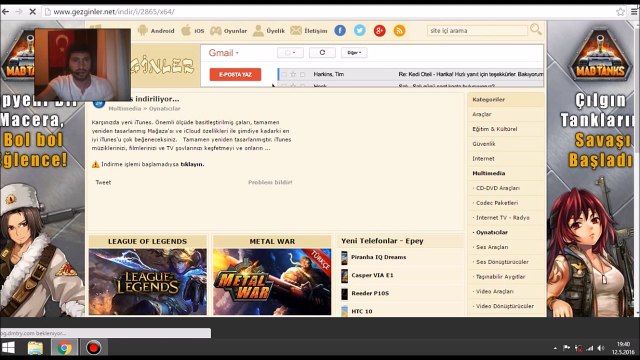This screenshot has height=360, width=640.
Task: Open the volume tray icon
Action: 601,348
